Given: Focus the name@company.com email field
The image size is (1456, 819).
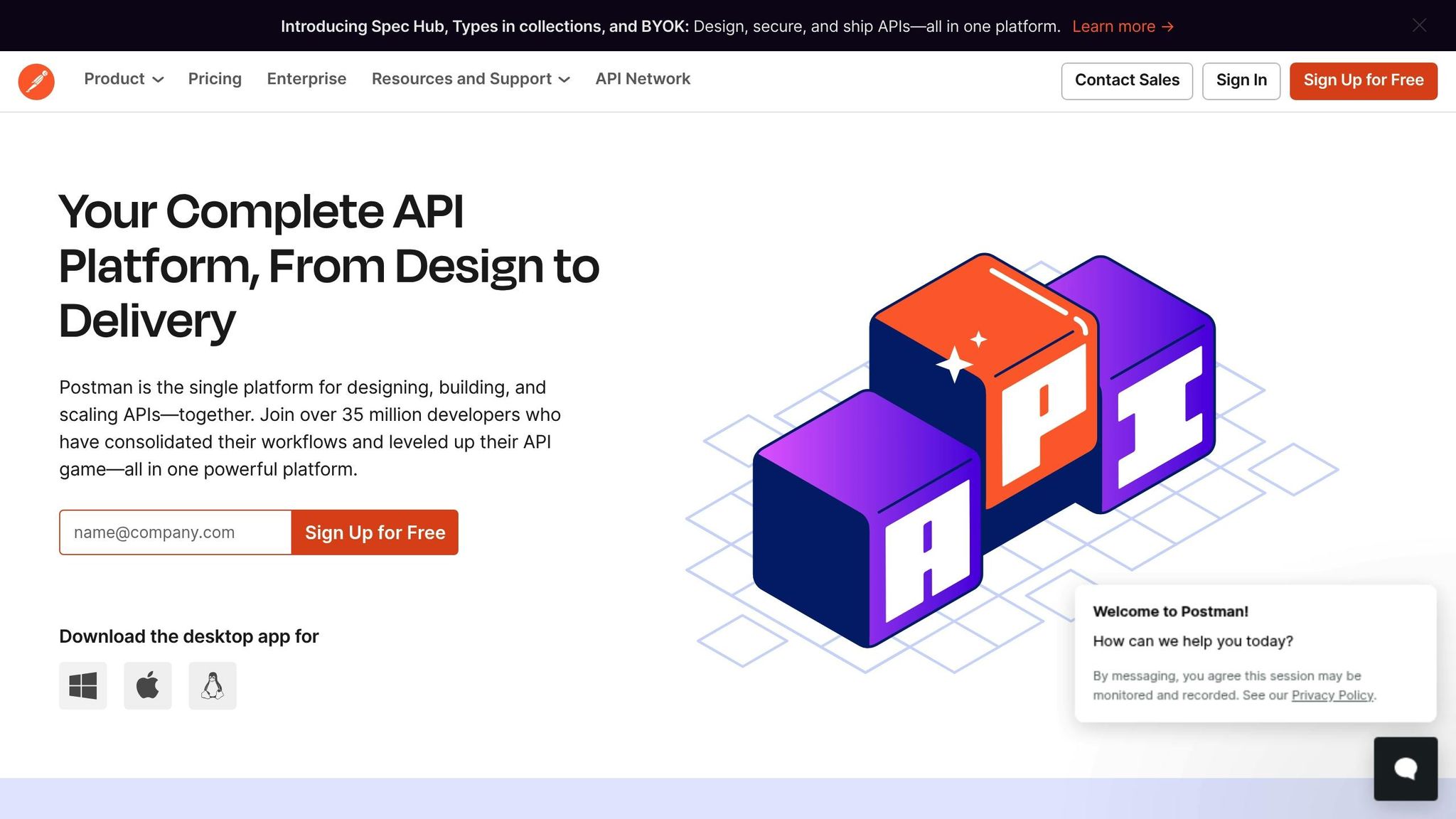Looking at the screenshot, I should pos(176,532).
